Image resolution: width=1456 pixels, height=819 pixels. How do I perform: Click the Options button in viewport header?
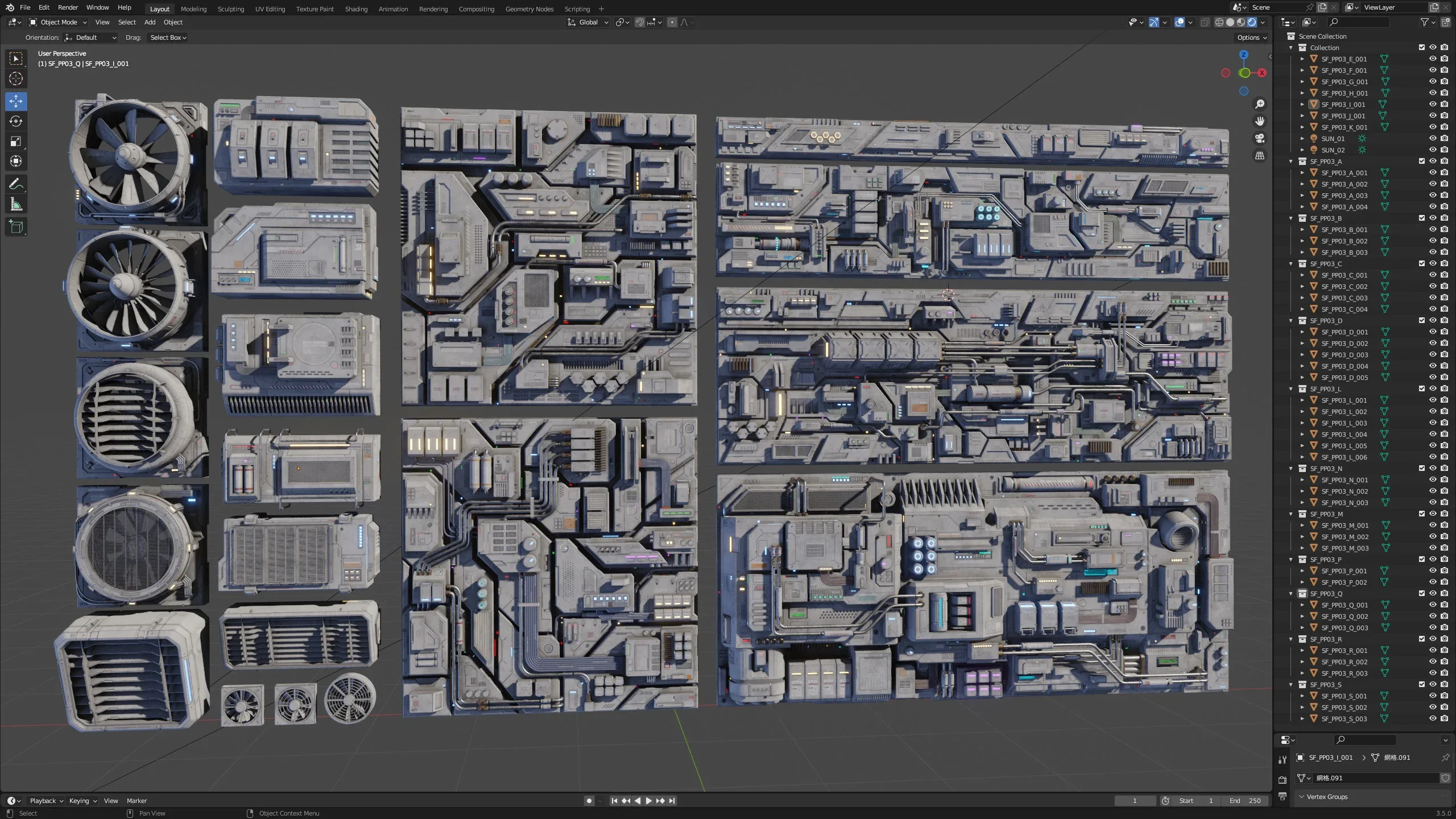1252,38
